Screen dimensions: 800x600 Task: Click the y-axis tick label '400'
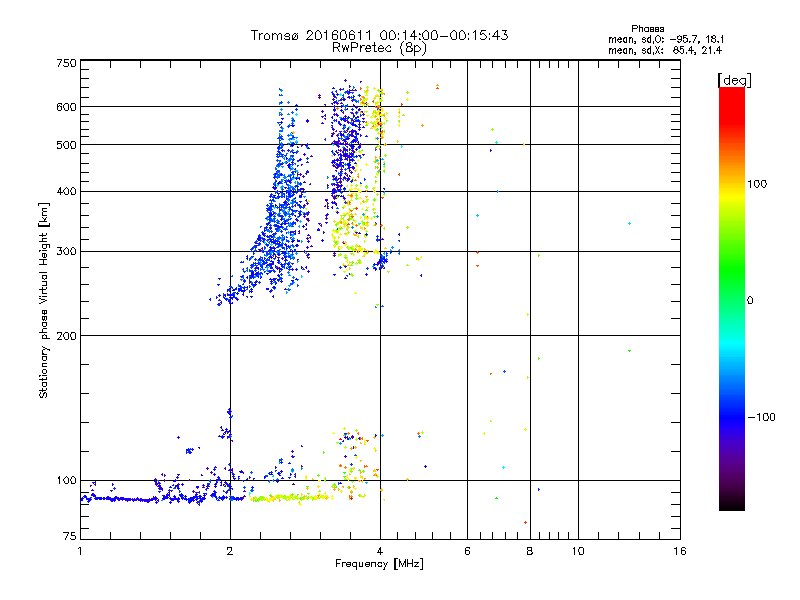(x=66, y=191)
